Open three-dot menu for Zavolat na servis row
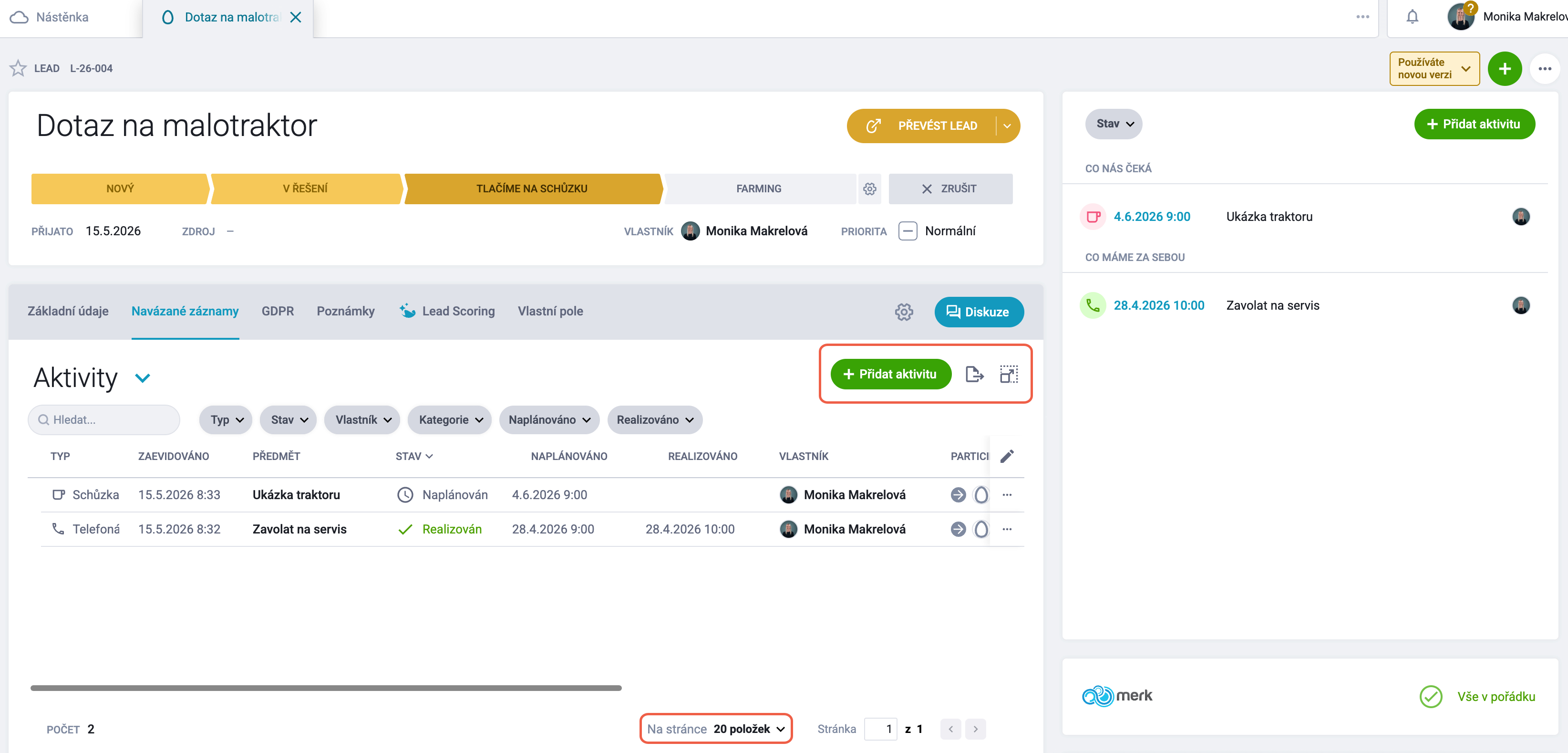This screenshot has width=1568, height=753. pos(1007,529)
